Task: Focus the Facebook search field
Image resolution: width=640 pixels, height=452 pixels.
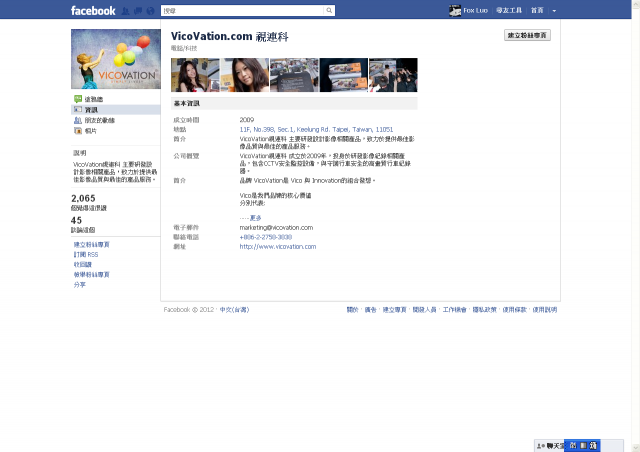Action: coord(242,11)
